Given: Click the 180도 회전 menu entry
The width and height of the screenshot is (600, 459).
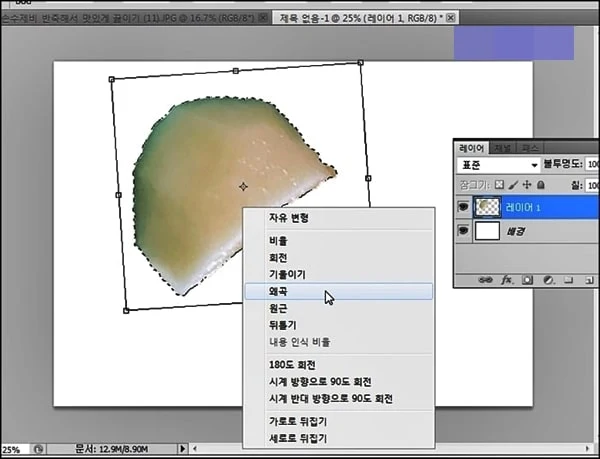Looking at the screenshot, I should point(339,365).
